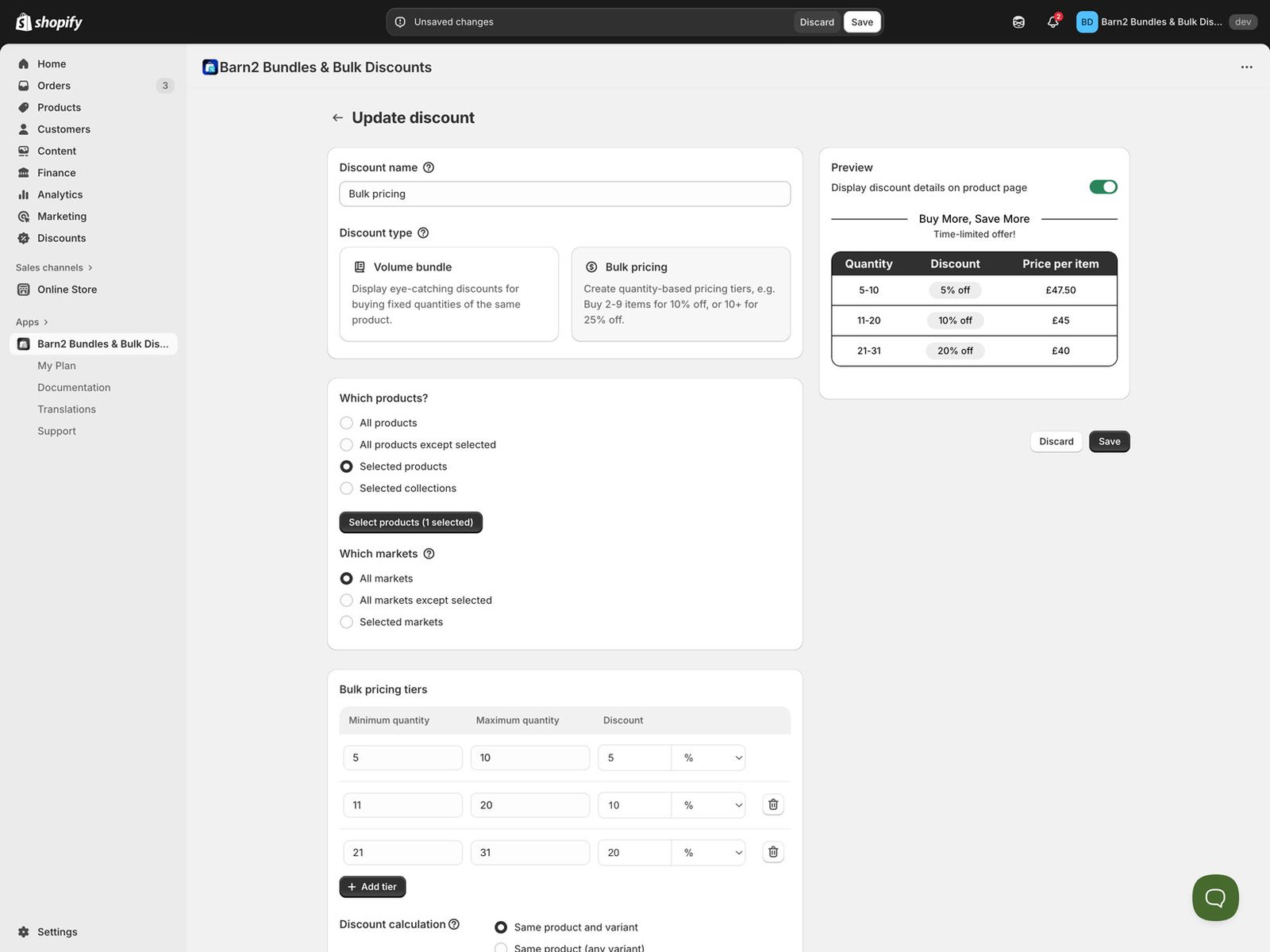Select the Volume bundle discount type card
This screenshot has height=952, width=1270.
[449, 294]
